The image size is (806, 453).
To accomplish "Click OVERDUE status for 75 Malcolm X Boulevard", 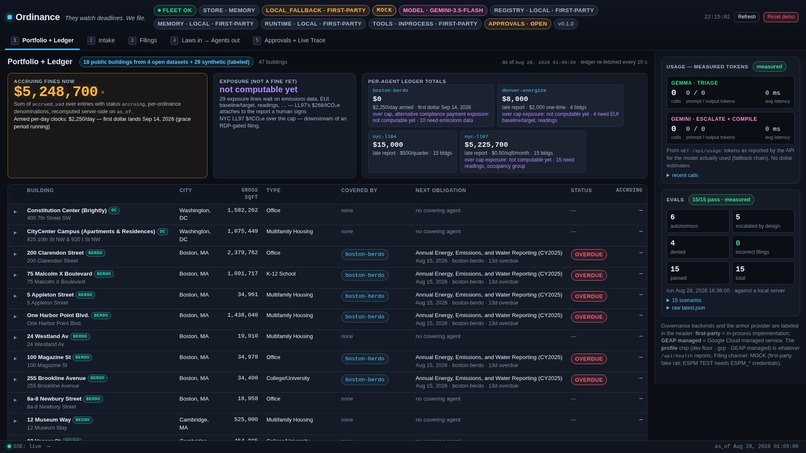I will pos(589,276).
